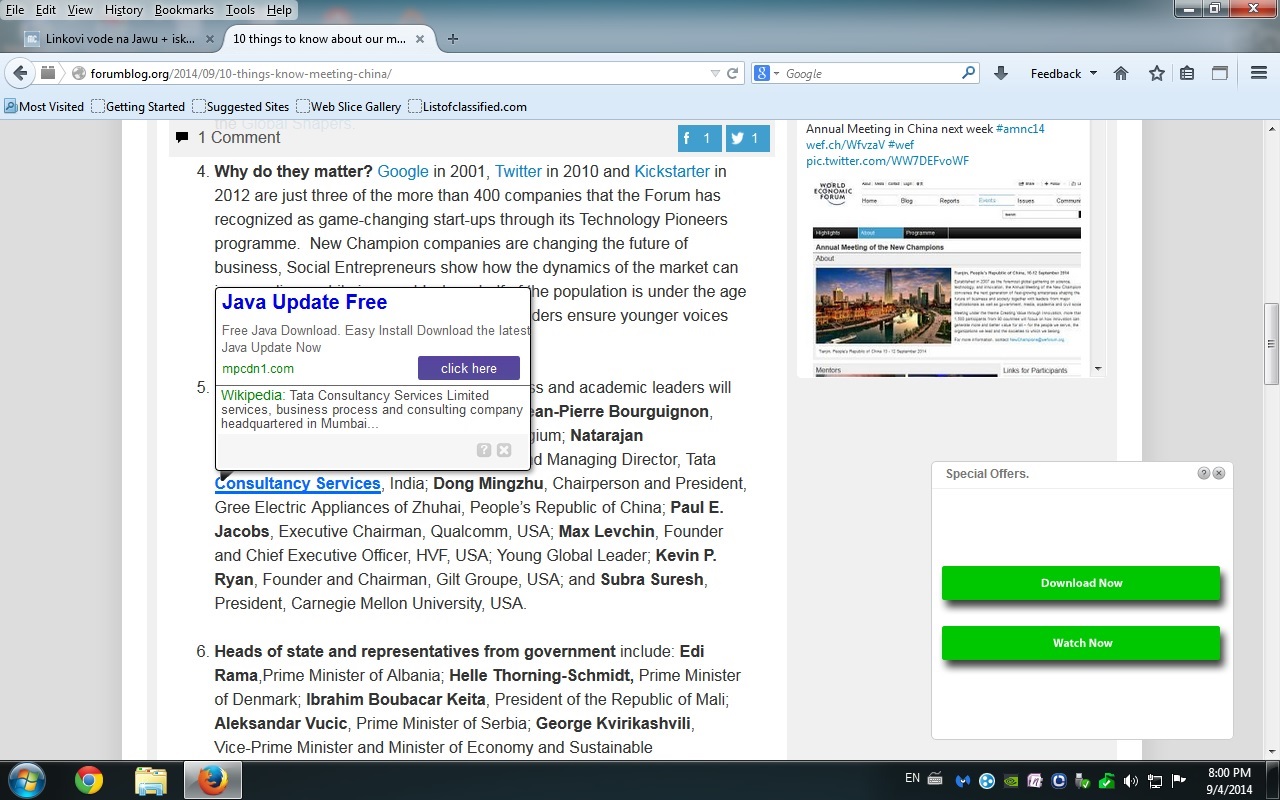Follow the Google link in the article

coord(403,171)
